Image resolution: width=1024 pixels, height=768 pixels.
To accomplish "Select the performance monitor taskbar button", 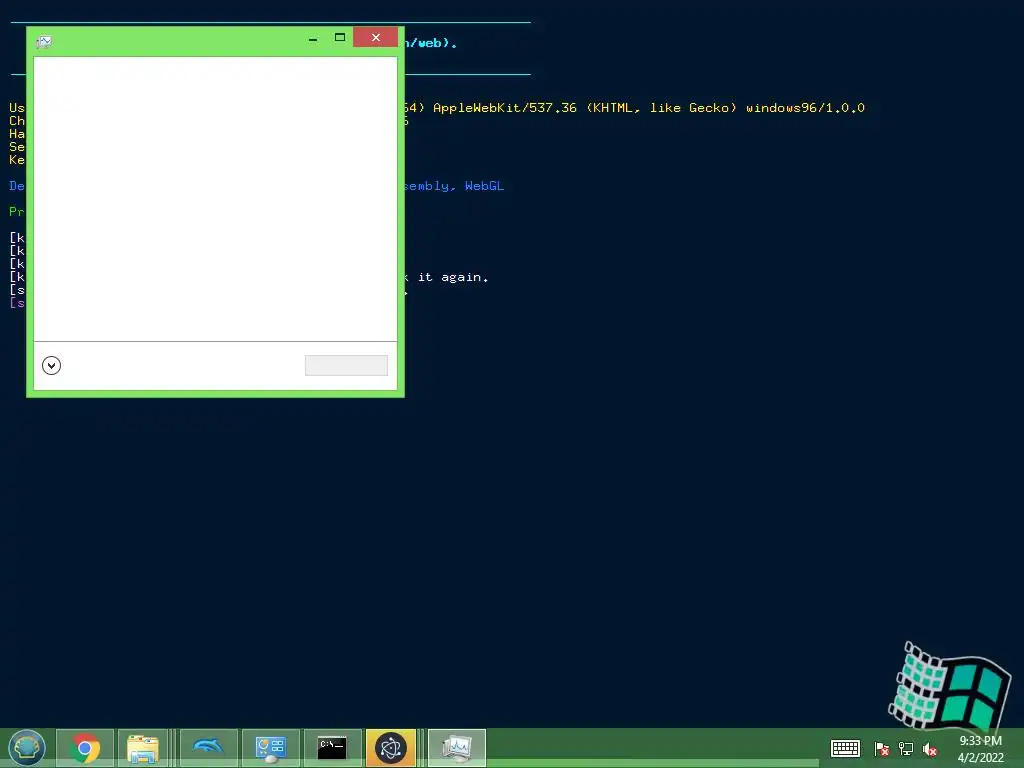I will click(x=456, y=748).
